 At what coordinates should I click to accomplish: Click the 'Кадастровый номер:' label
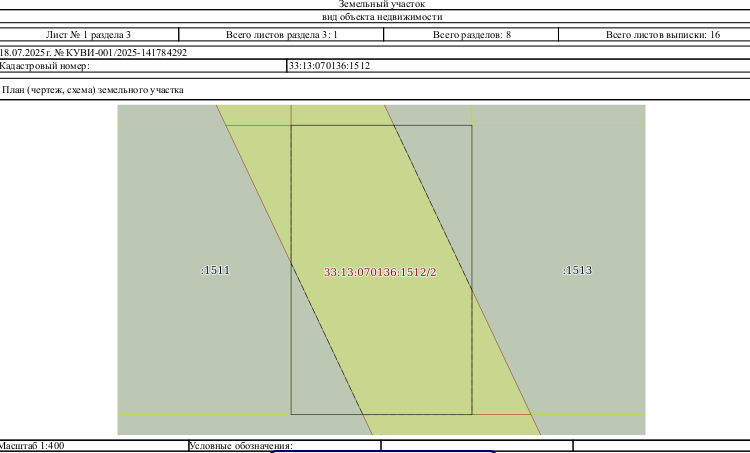(44, 66)
